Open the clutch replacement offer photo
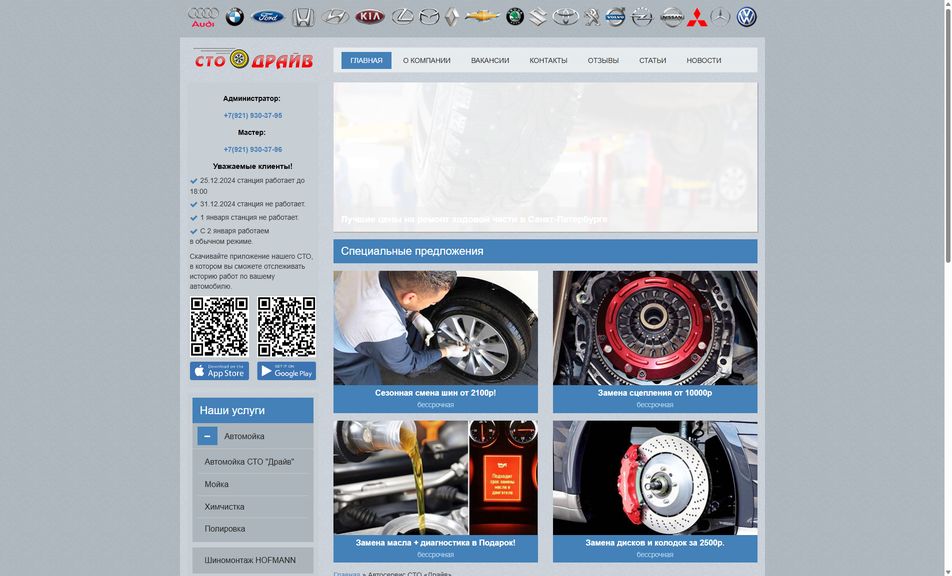 pos(654,328)
